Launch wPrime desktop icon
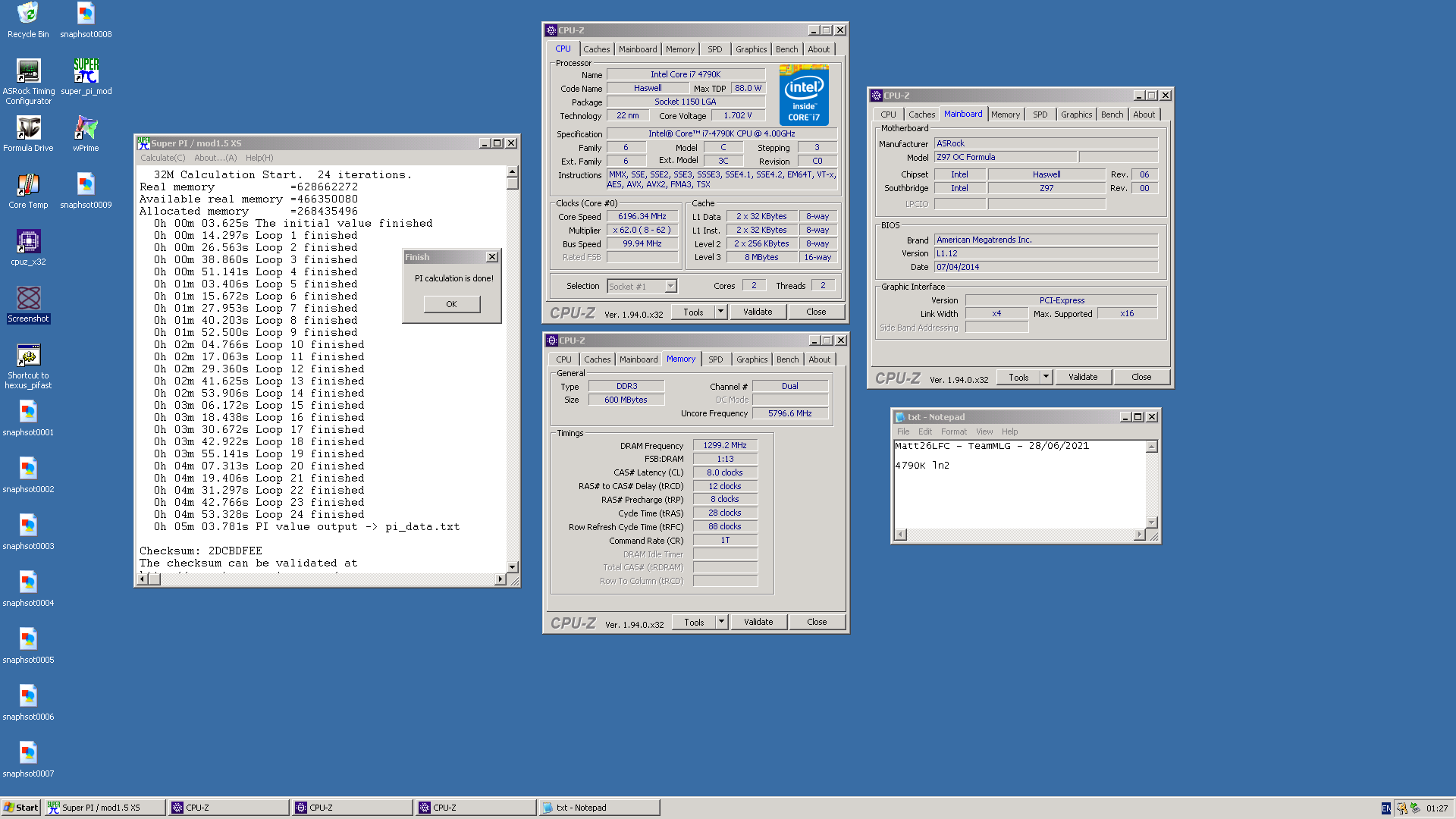The width and height of the screenshot is (1456, 819). (x=86, y=134)
